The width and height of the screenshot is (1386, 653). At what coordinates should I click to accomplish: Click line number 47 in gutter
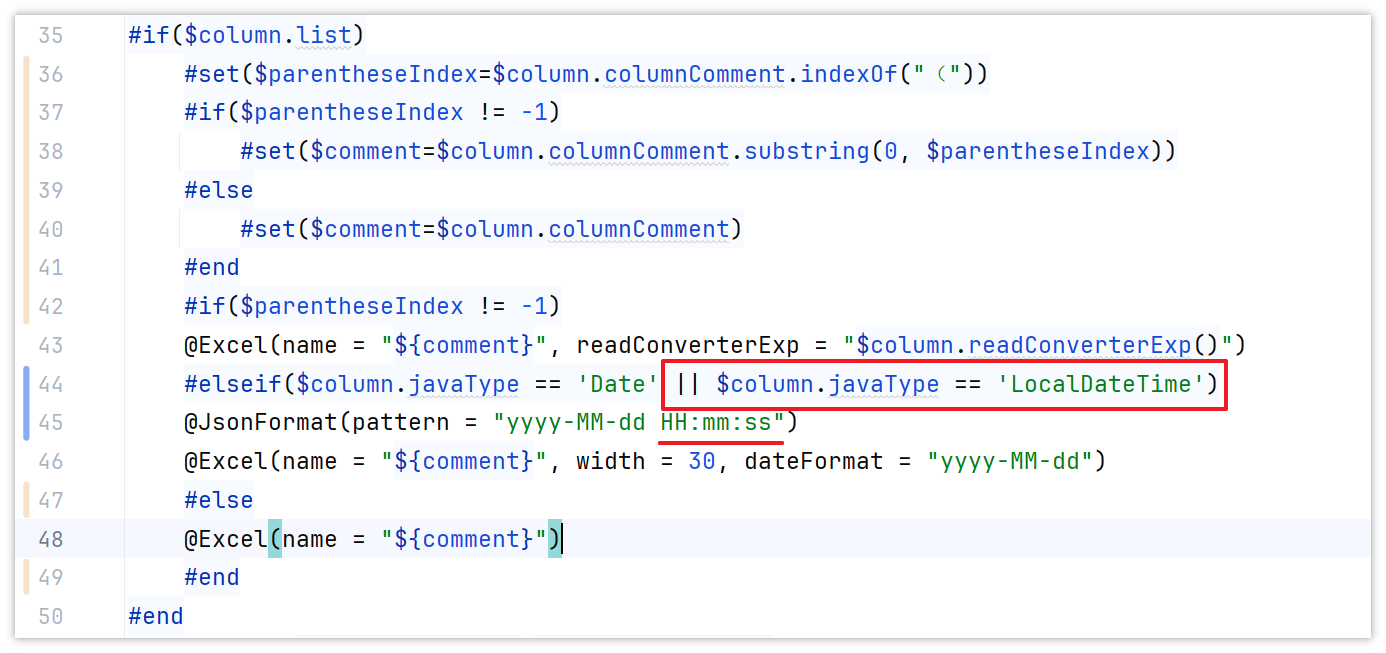click(51, 500)
